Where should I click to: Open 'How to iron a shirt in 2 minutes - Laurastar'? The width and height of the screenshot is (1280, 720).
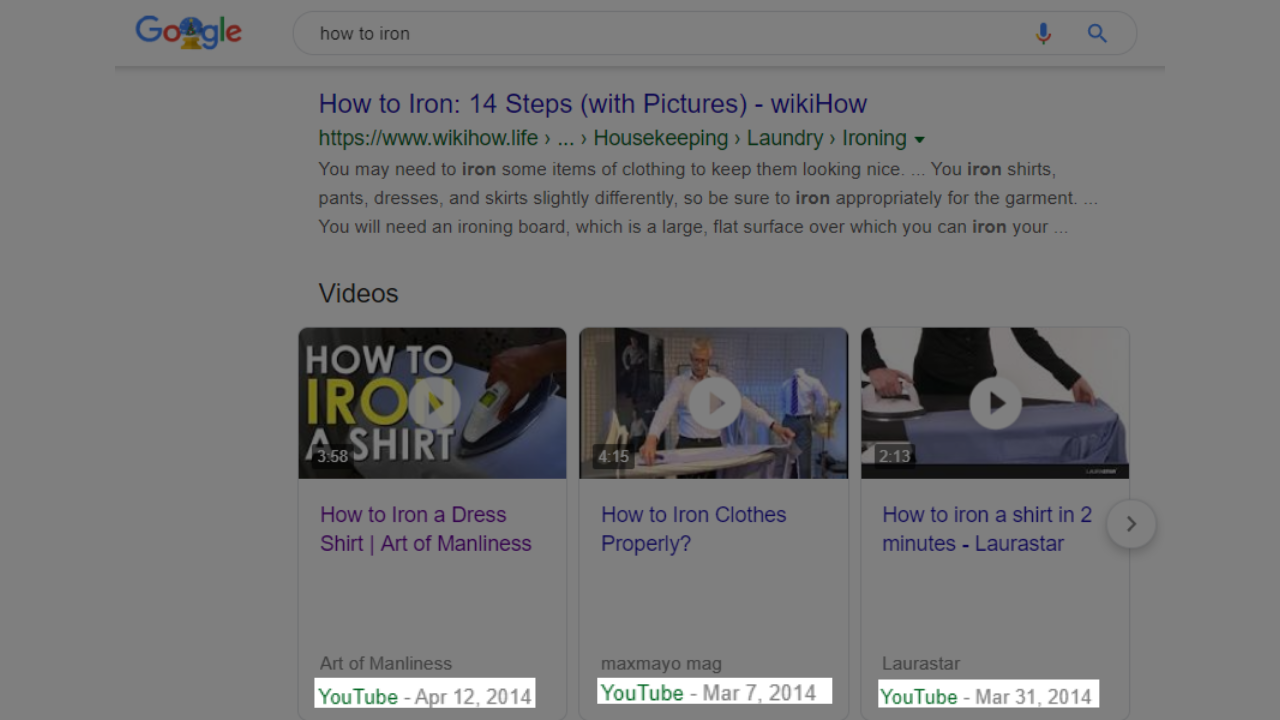(x=987, y=529)
